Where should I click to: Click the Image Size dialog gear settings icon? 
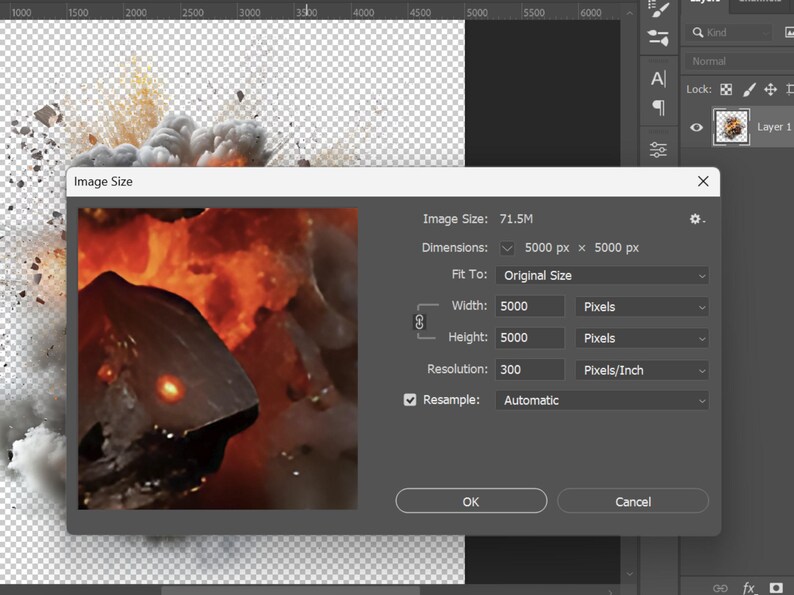[697, 219]
